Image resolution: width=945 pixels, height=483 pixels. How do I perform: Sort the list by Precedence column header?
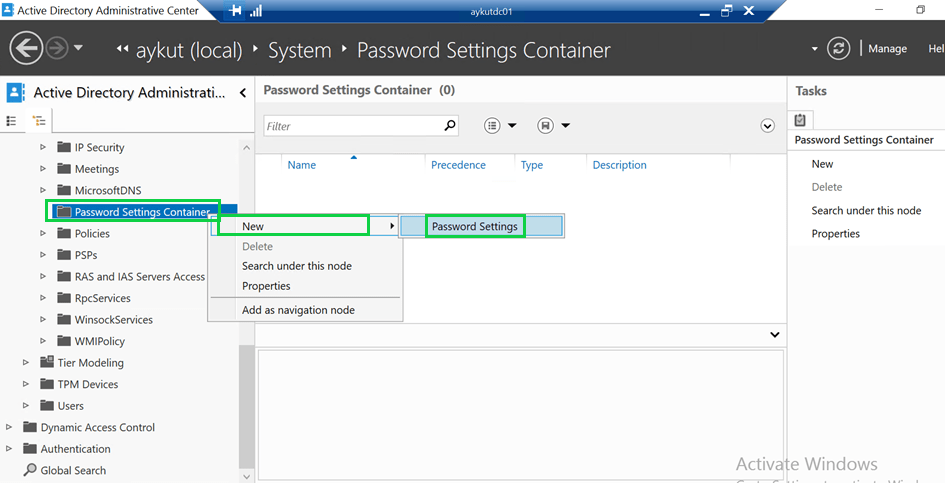tap(458, 165)
